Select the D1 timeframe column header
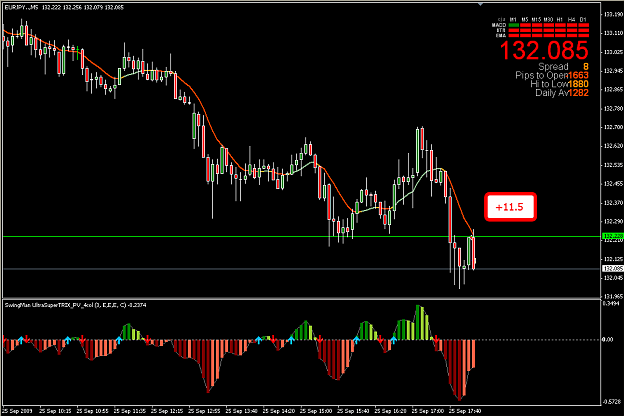The width and height of the screenshot is (625, 417). click(x=583, y=20)
